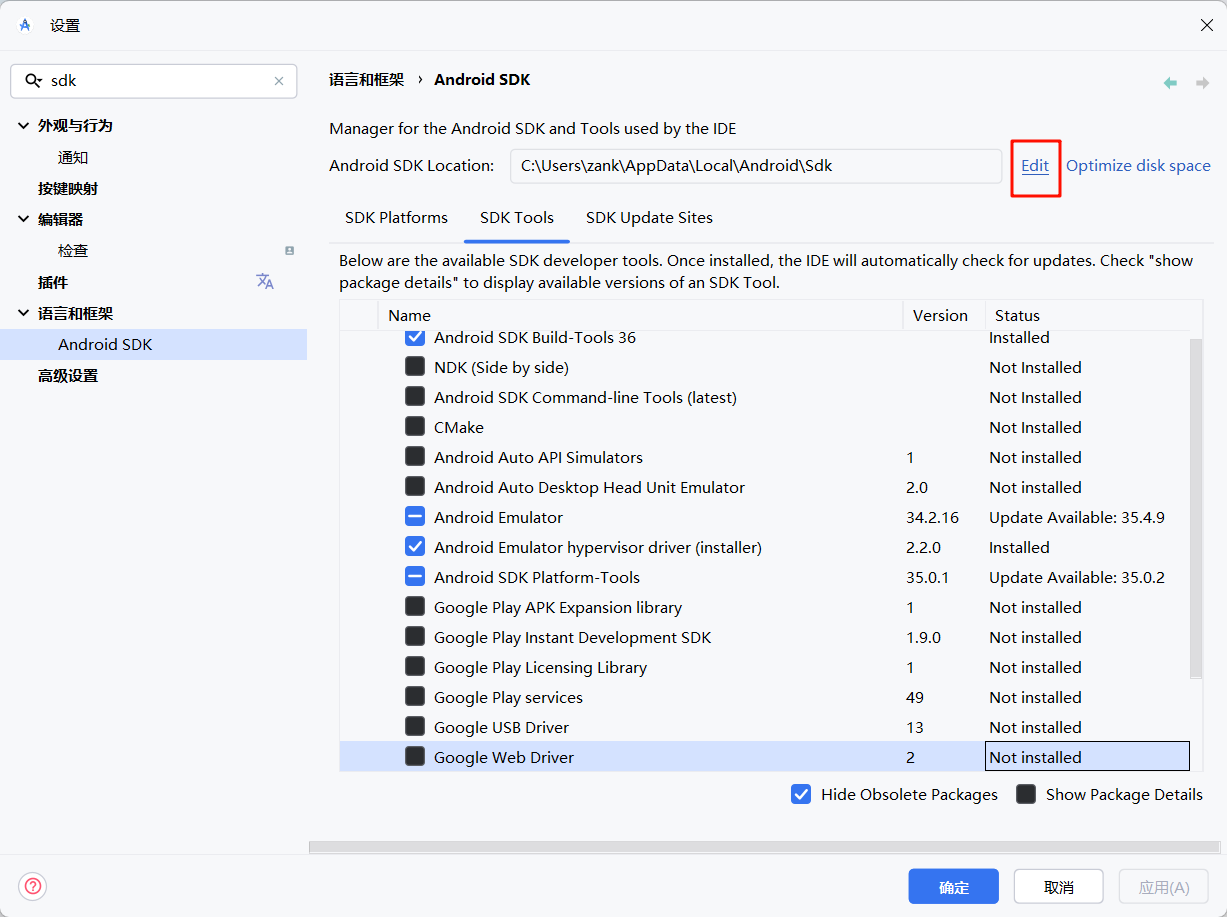Image resolution: width=1227 pixels, height=917 pixels.
Task: Click the translation icon beside 插件
Action: pos(265,282)
